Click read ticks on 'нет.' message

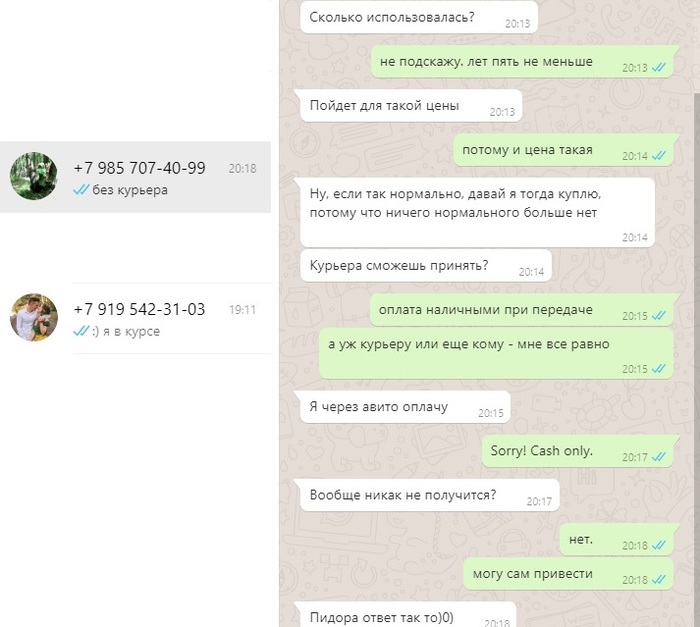pos(658,545)
